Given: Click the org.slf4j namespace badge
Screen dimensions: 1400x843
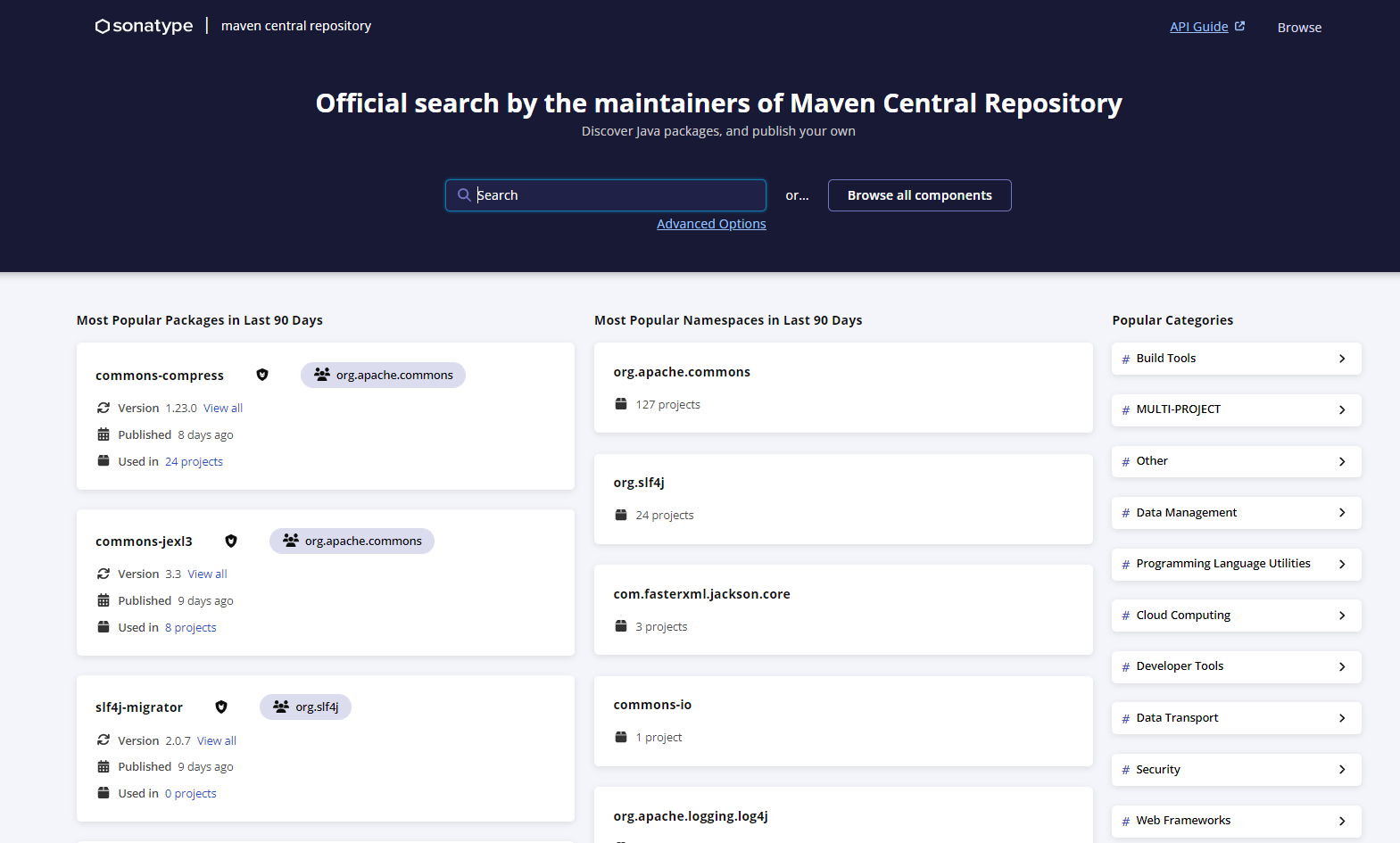Looking at the screenshot, I should (x=305, y=707).
